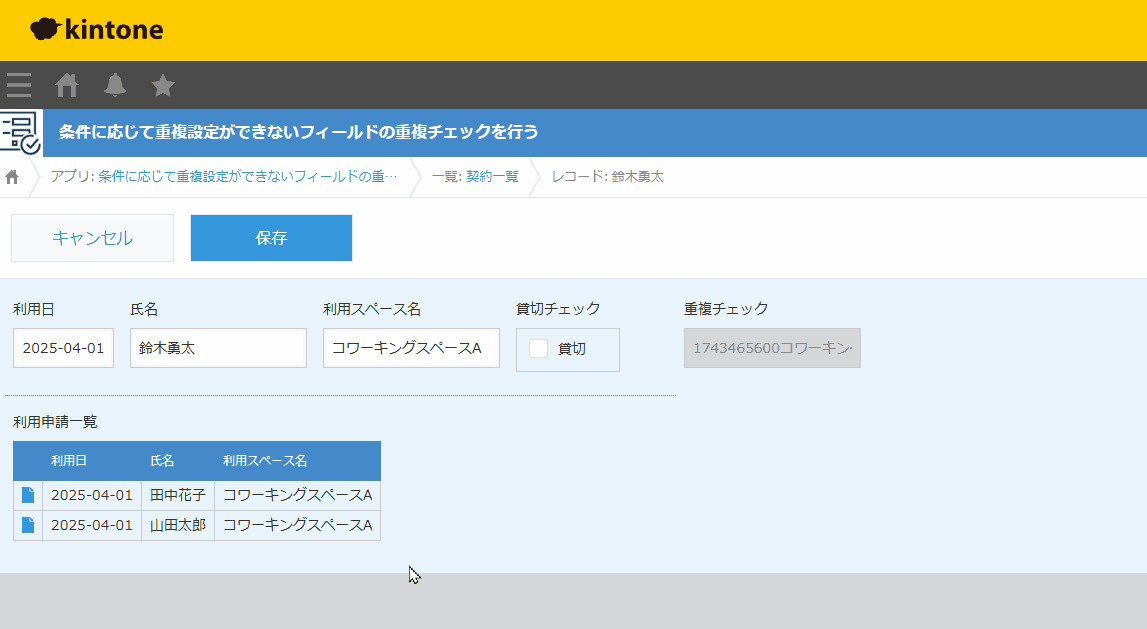Edit the 利用スペース名 text field

coord(411,348)
